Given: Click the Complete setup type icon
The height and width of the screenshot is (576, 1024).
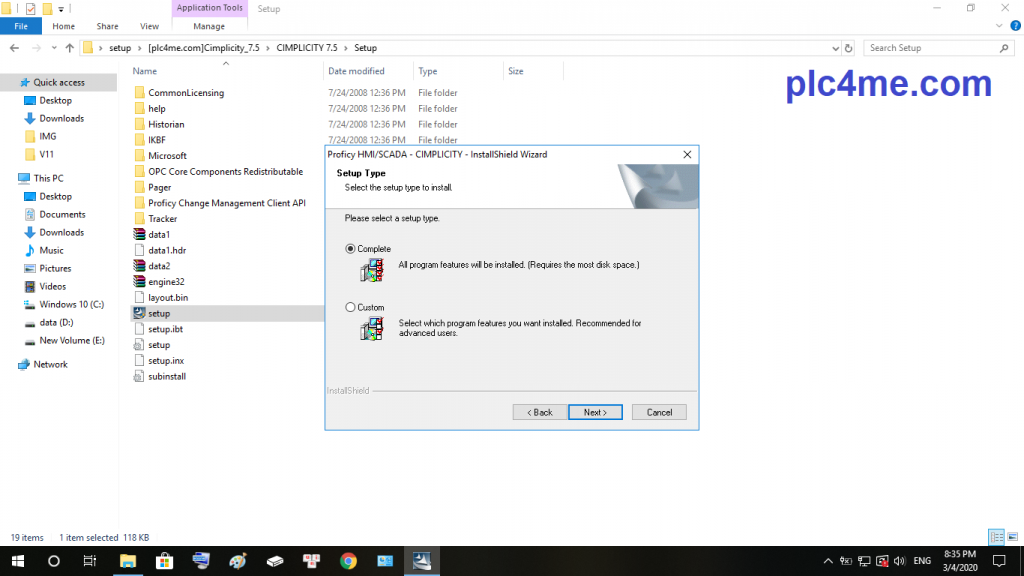Looking at the screenshot, I should pos(372,270).
